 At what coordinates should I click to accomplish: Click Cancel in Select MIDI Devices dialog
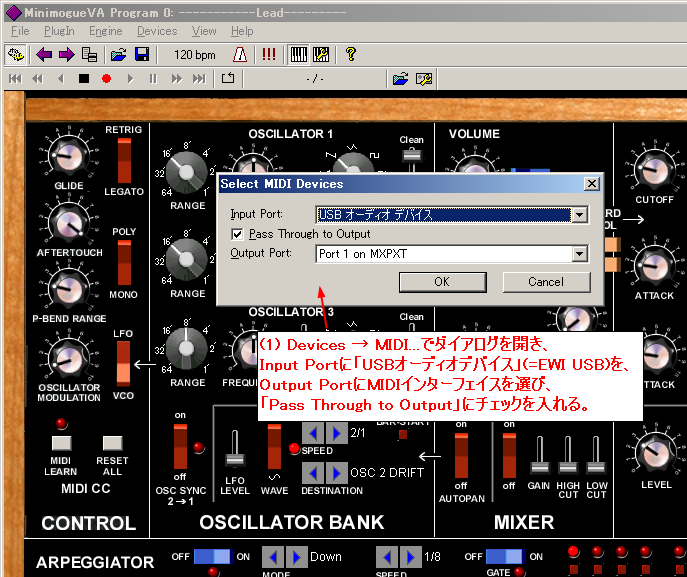click(546, 282)
